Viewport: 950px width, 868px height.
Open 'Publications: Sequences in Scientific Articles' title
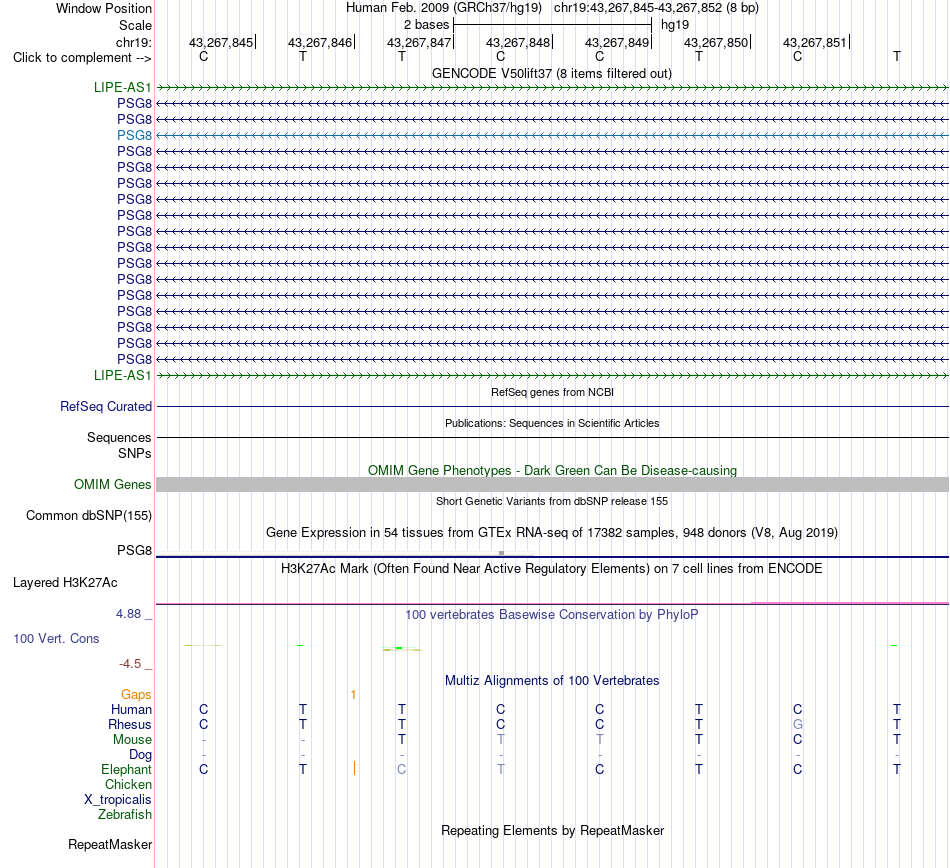(552, 423)
